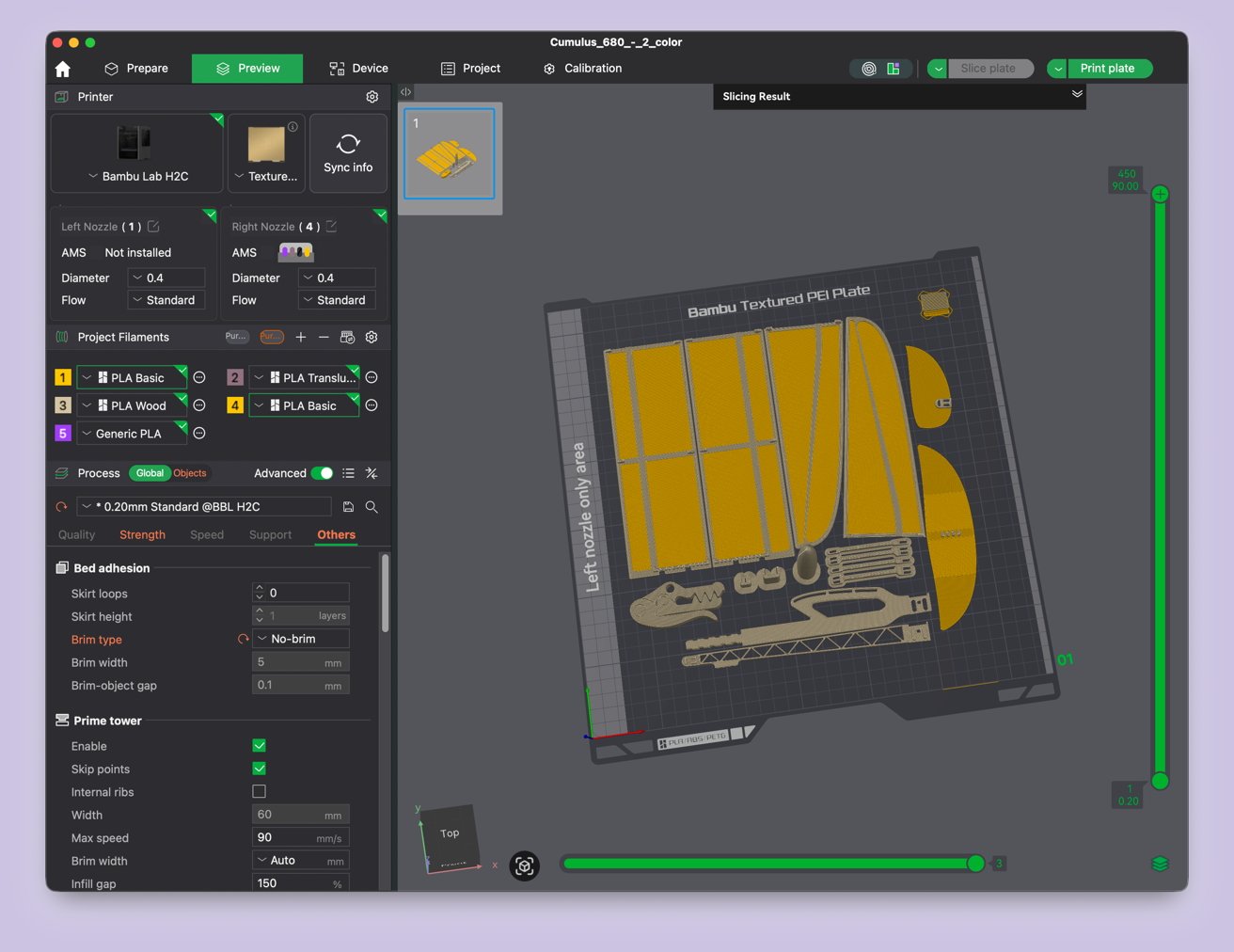Image resolution: width=1234 pixels, height=952 pixels.
Task: Remove filament with the minus icon
Action: coord(324,337)
